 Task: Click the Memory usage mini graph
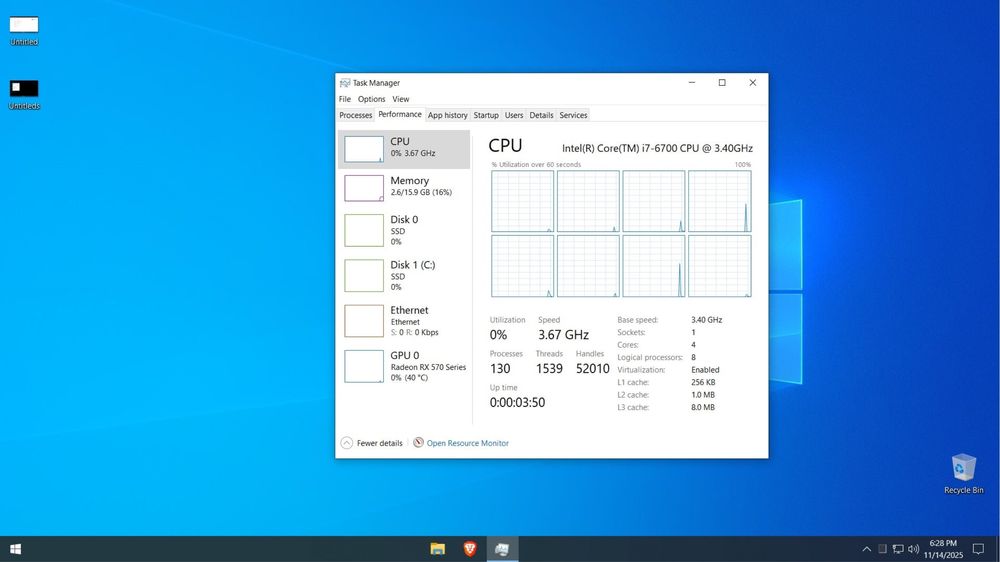(364, 188)
